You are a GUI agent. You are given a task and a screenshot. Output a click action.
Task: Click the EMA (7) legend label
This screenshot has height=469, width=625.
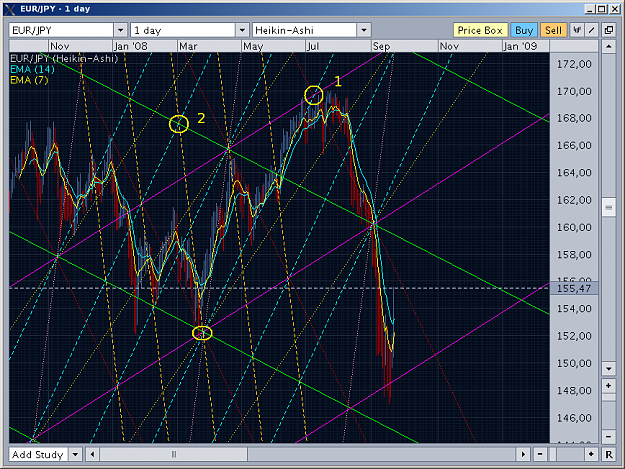pyautogui.click(x=29, y=80)
